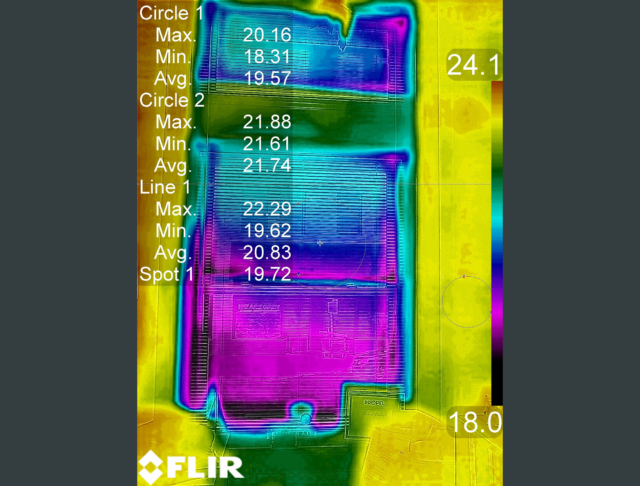The image size is (640, 486).
Task: Click Circle 1 maximum value 20.16
Action: (x=267, y=35)
